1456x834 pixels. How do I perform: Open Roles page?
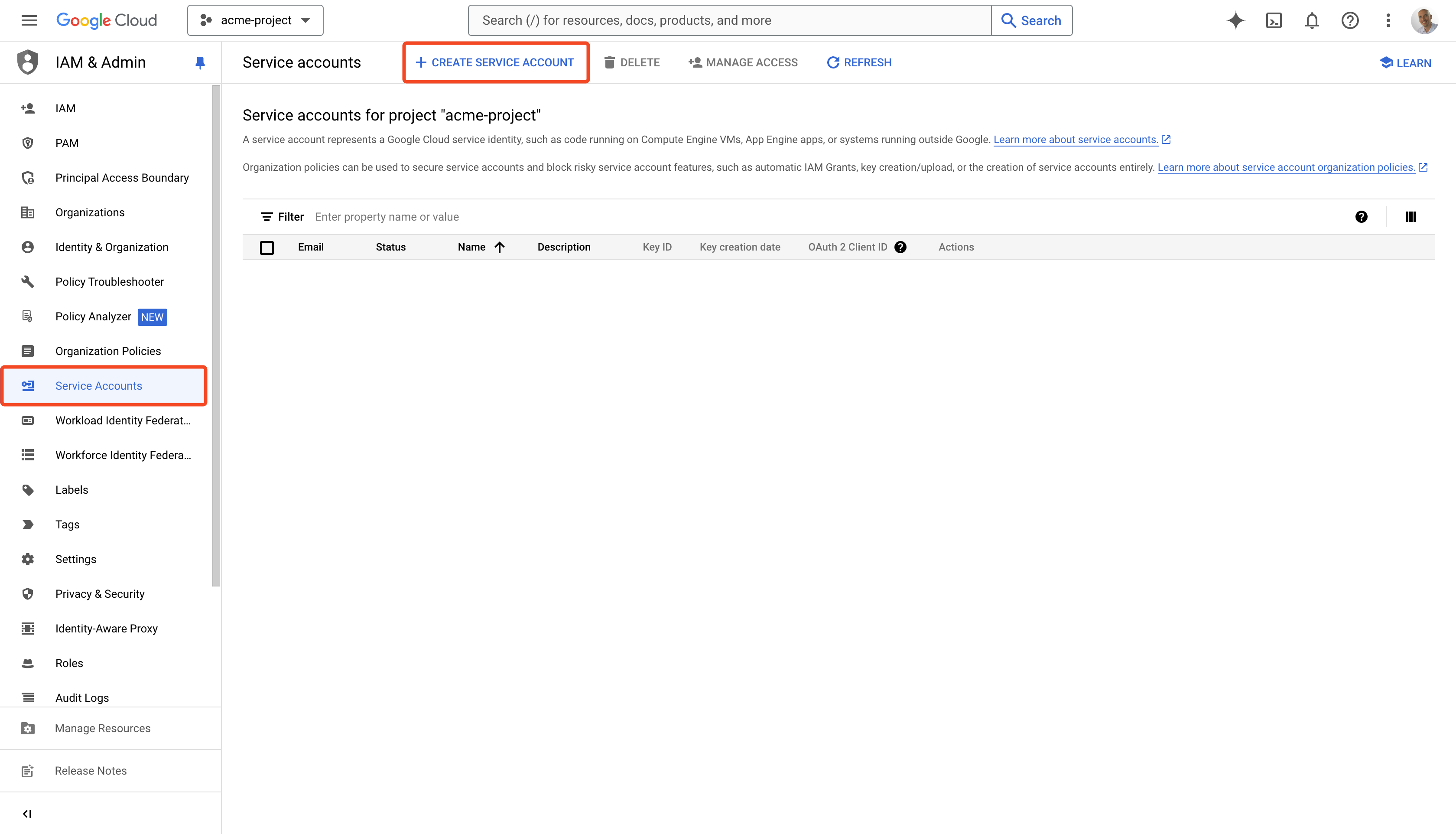[106, 663]
